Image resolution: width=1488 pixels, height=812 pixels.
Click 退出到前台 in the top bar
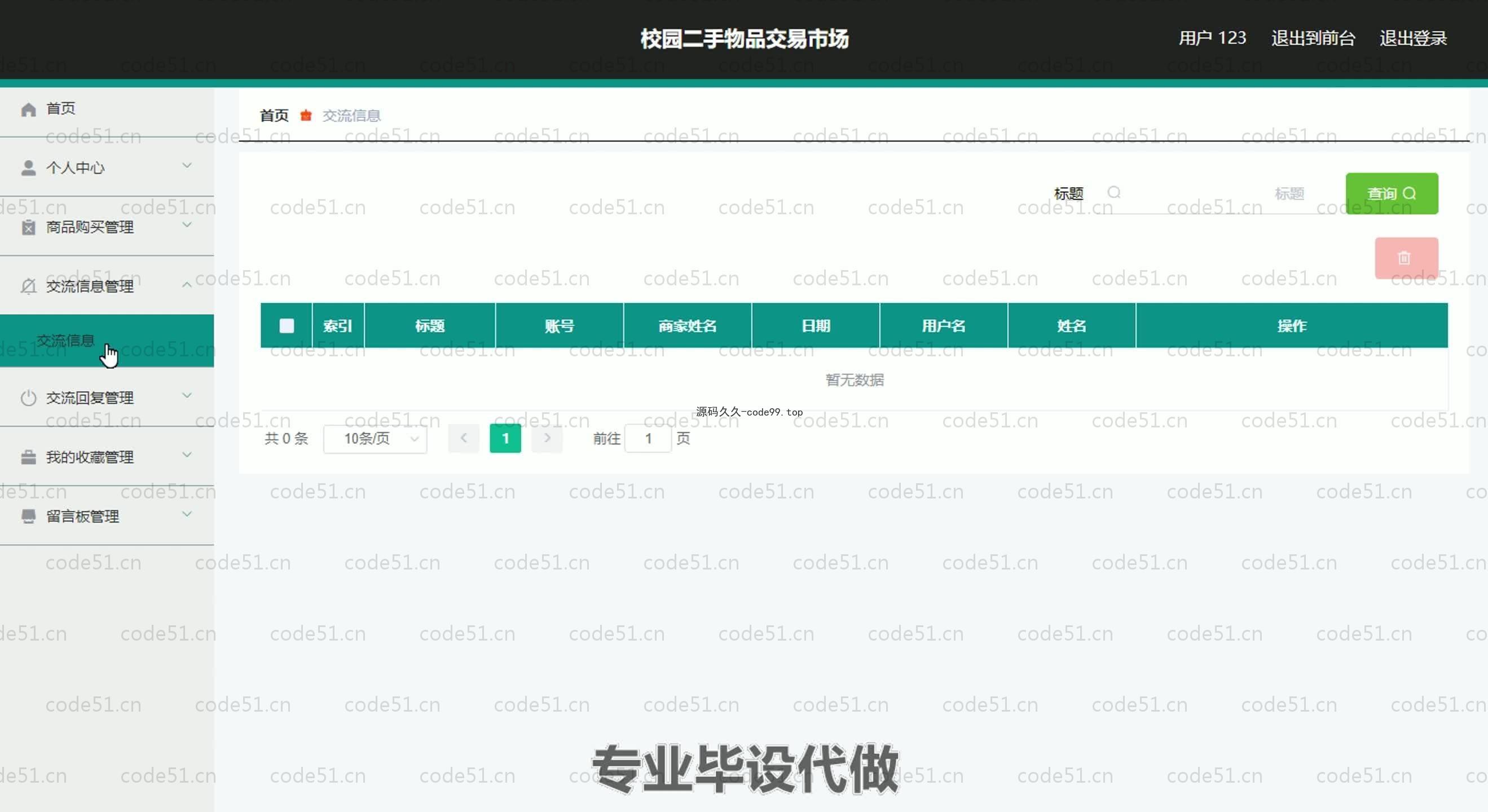[1313, 38]
